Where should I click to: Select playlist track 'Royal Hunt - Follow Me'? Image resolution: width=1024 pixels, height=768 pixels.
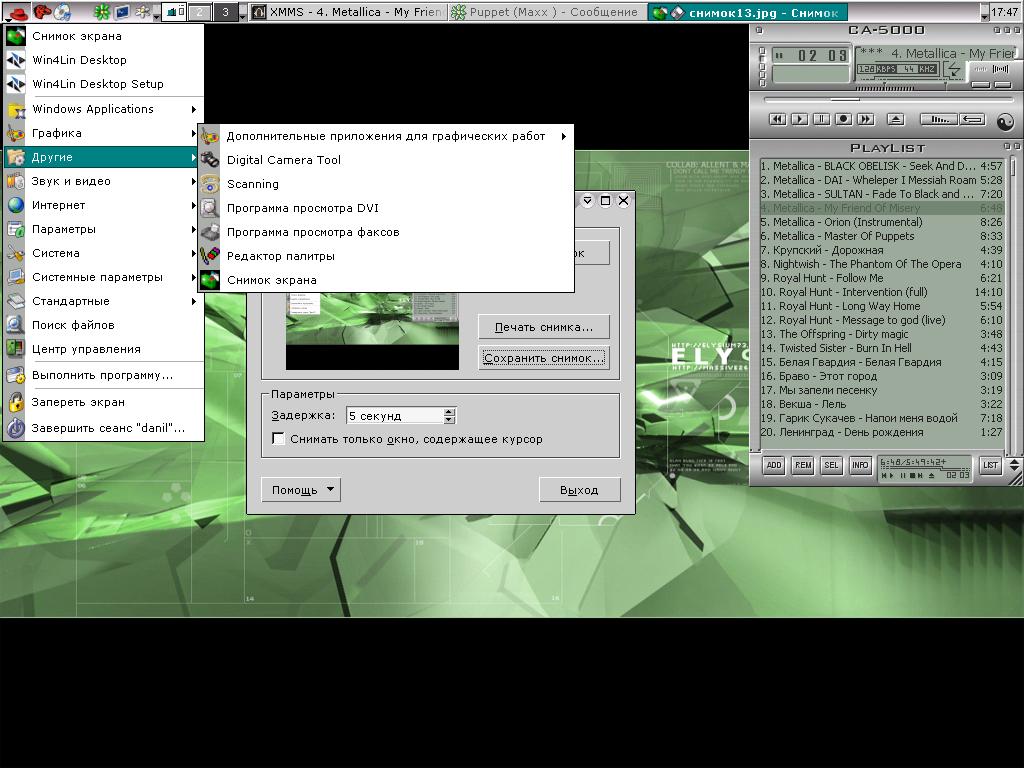[881, 278]
